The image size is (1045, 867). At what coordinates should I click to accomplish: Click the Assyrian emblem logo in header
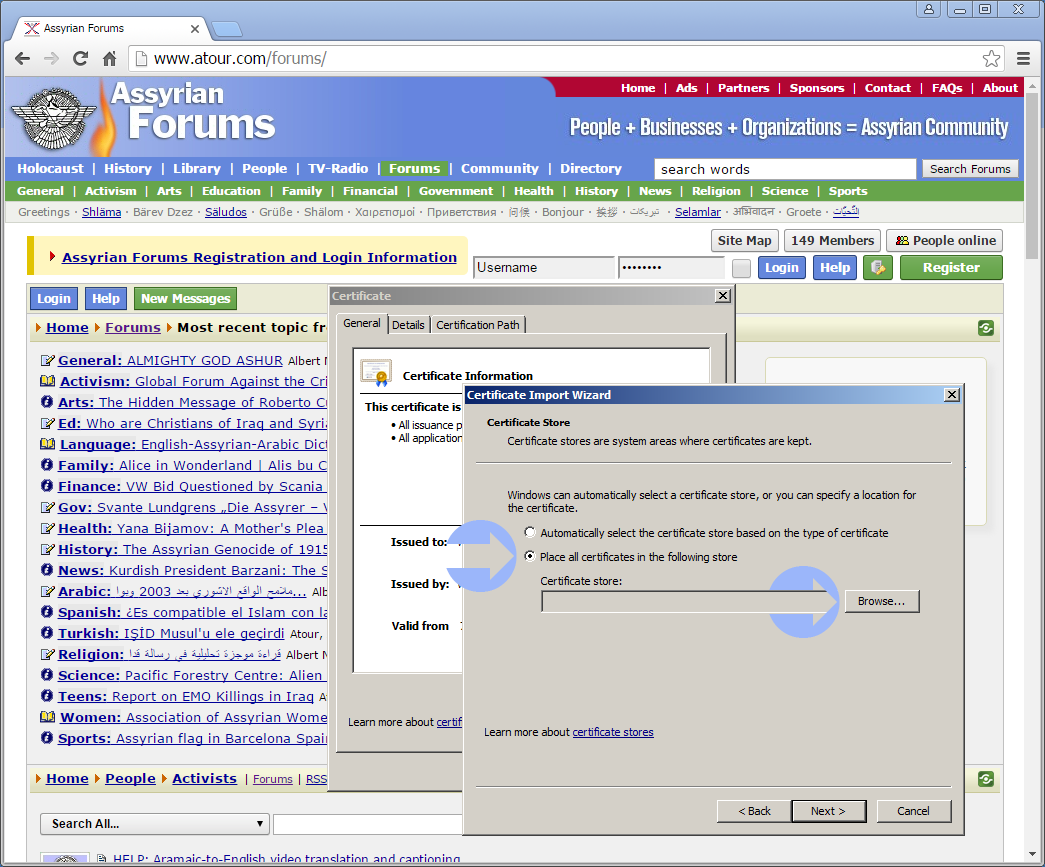point(53,117)
